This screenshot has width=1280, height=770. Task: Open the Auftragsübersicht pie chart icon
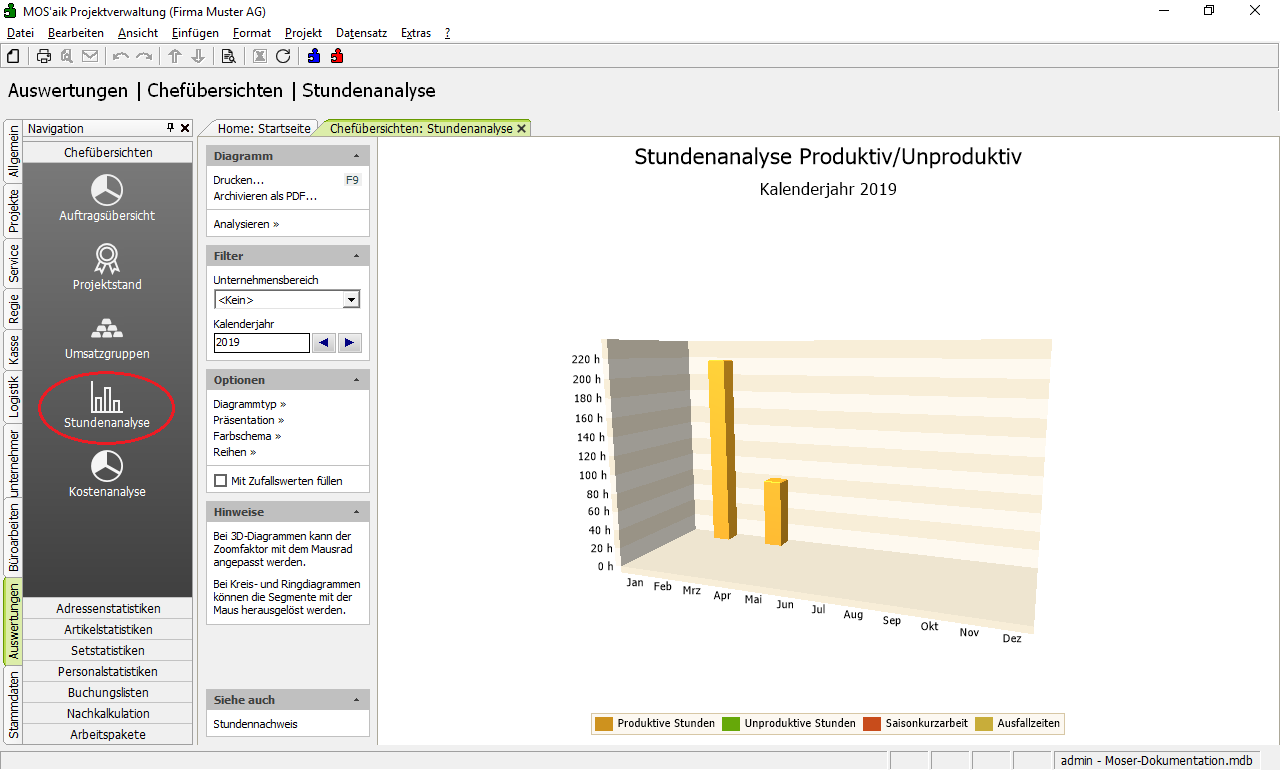pos(107,190)
